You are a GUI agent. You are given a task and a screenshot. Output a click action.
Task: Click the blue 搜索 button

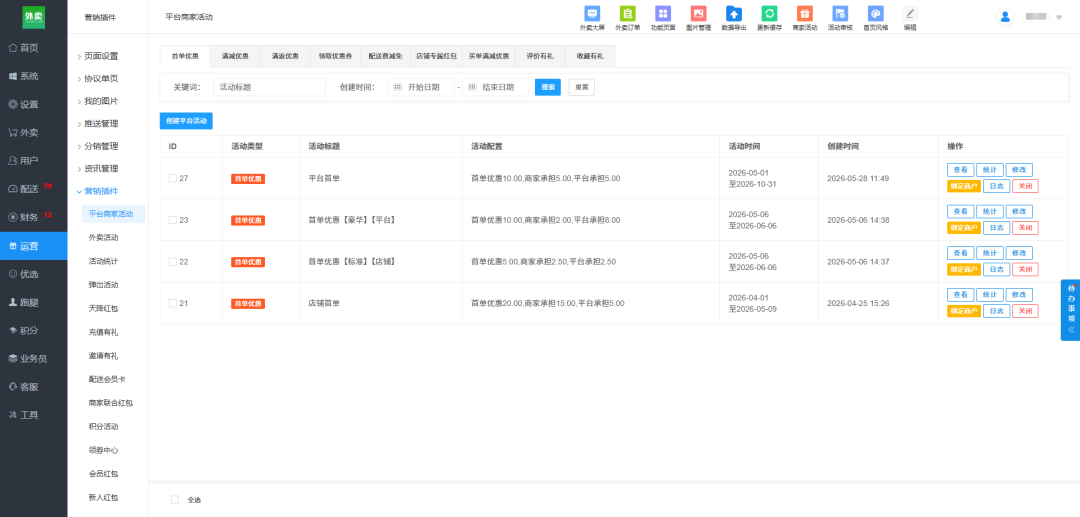pyautogui.click(x=548, y=87)
